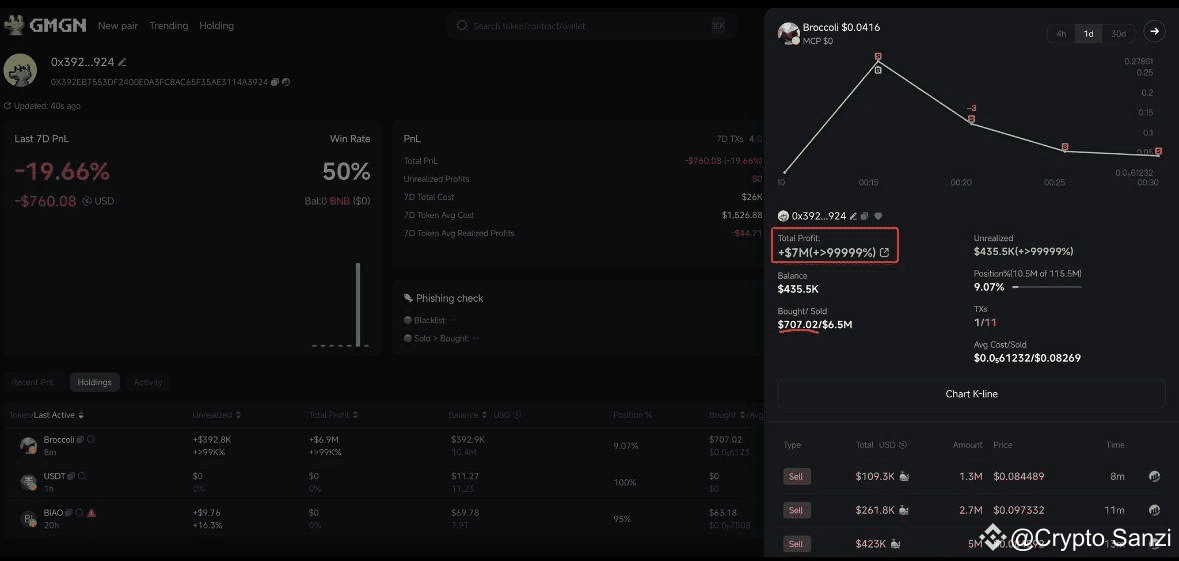This screenshot has width=1179, height=561.
Task: Select the 4h chart timeframe
Action: tap(1061, 34)
